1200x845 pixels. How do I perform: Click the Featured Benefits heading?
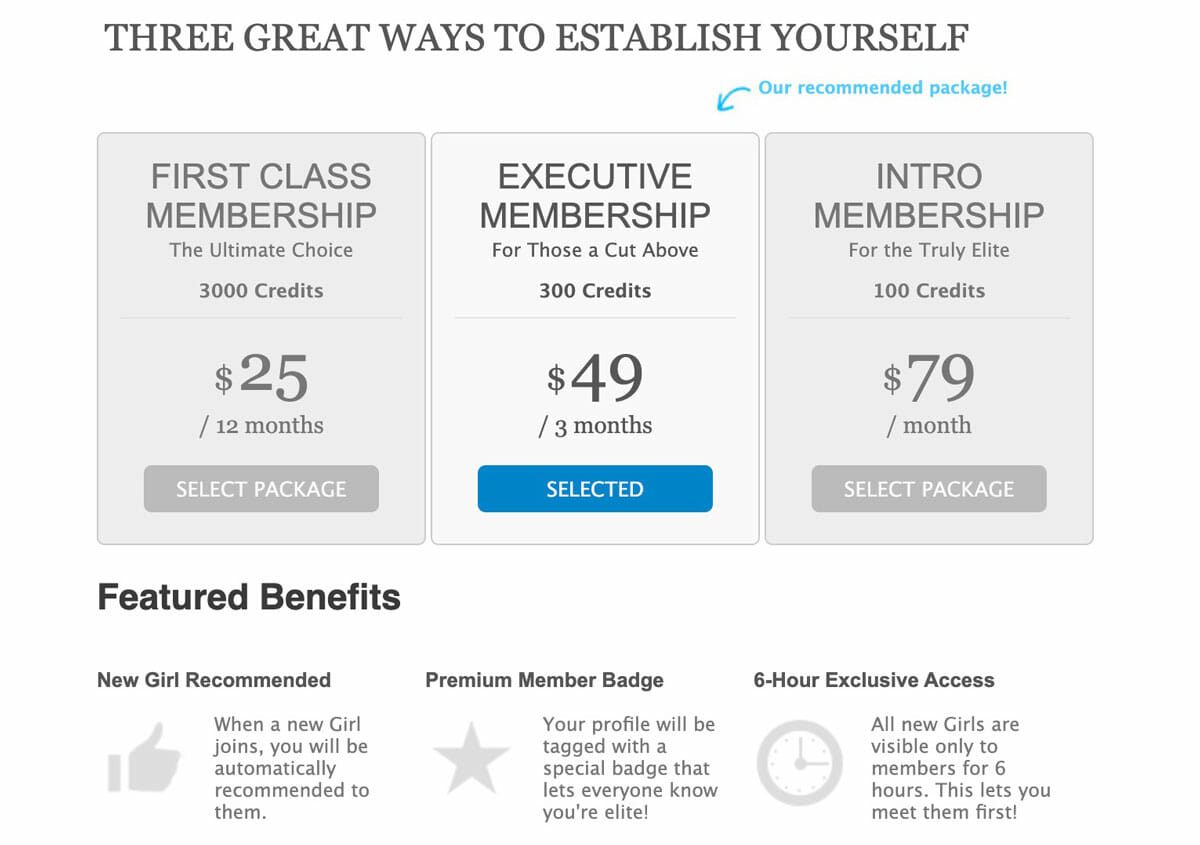[x=249, y=597]
